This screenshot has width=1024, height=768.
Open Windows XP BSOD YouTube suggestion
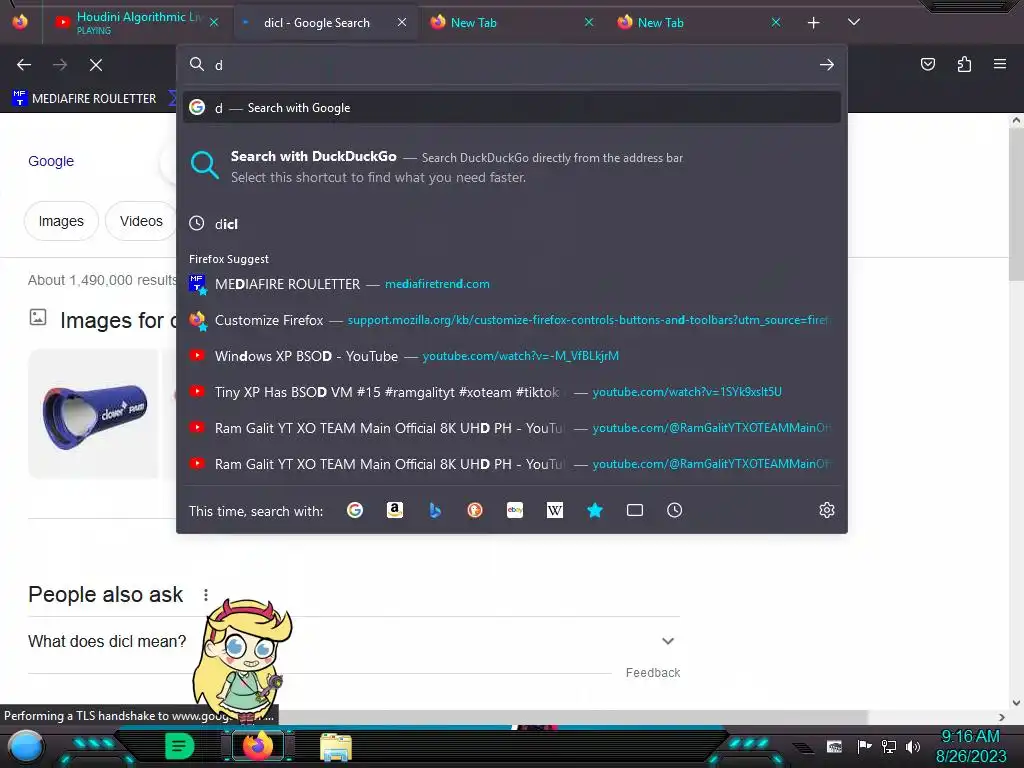[x=512, y=356]
